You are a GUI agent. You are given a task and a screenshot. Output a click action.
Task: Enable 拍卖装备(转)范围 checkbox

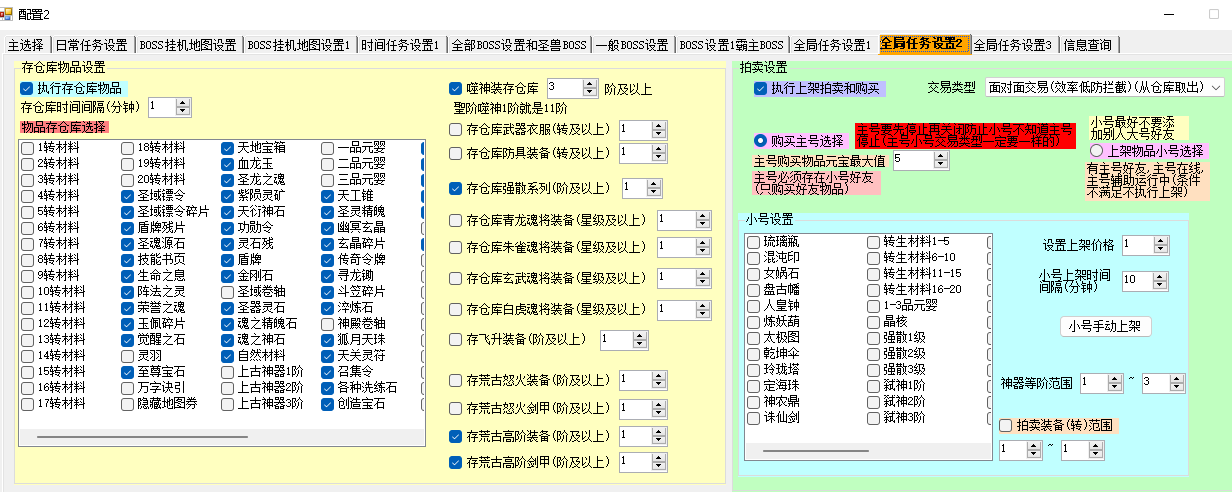click(x=1007, y=425)
